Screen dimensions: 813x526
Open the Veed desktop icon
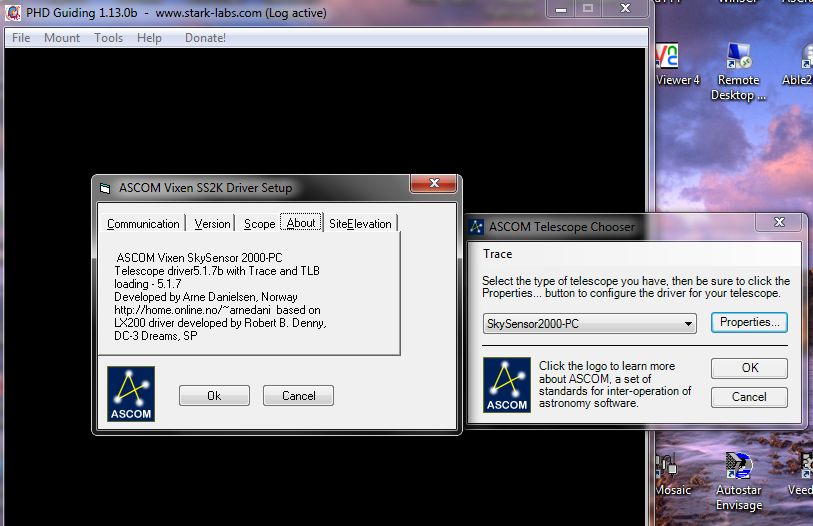coord(801,475)
